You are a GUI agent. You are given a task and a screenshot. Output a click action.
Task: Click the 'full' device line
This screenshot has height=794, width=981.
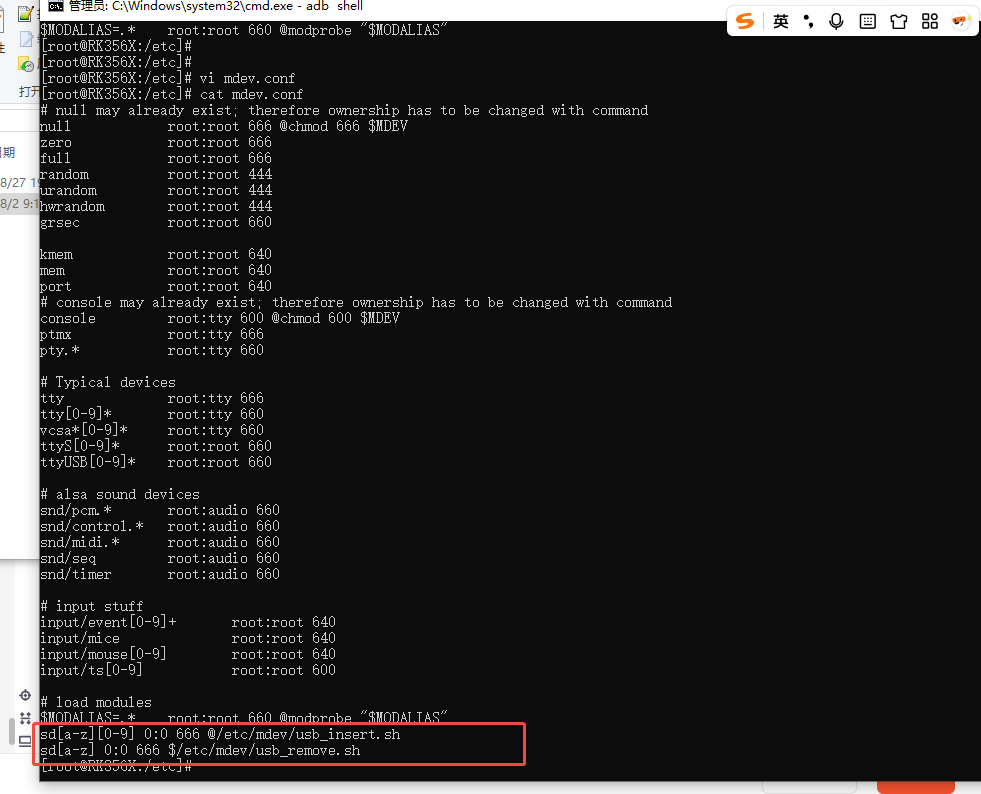tap(156, 158)
